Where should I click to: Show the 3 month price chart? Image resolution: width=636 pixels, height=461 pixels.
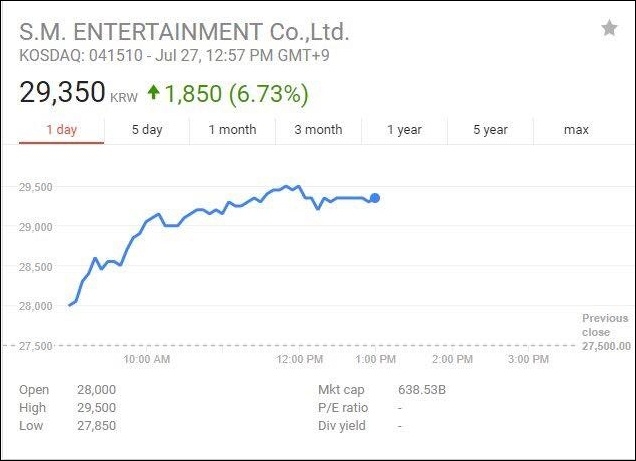(318, 130)
